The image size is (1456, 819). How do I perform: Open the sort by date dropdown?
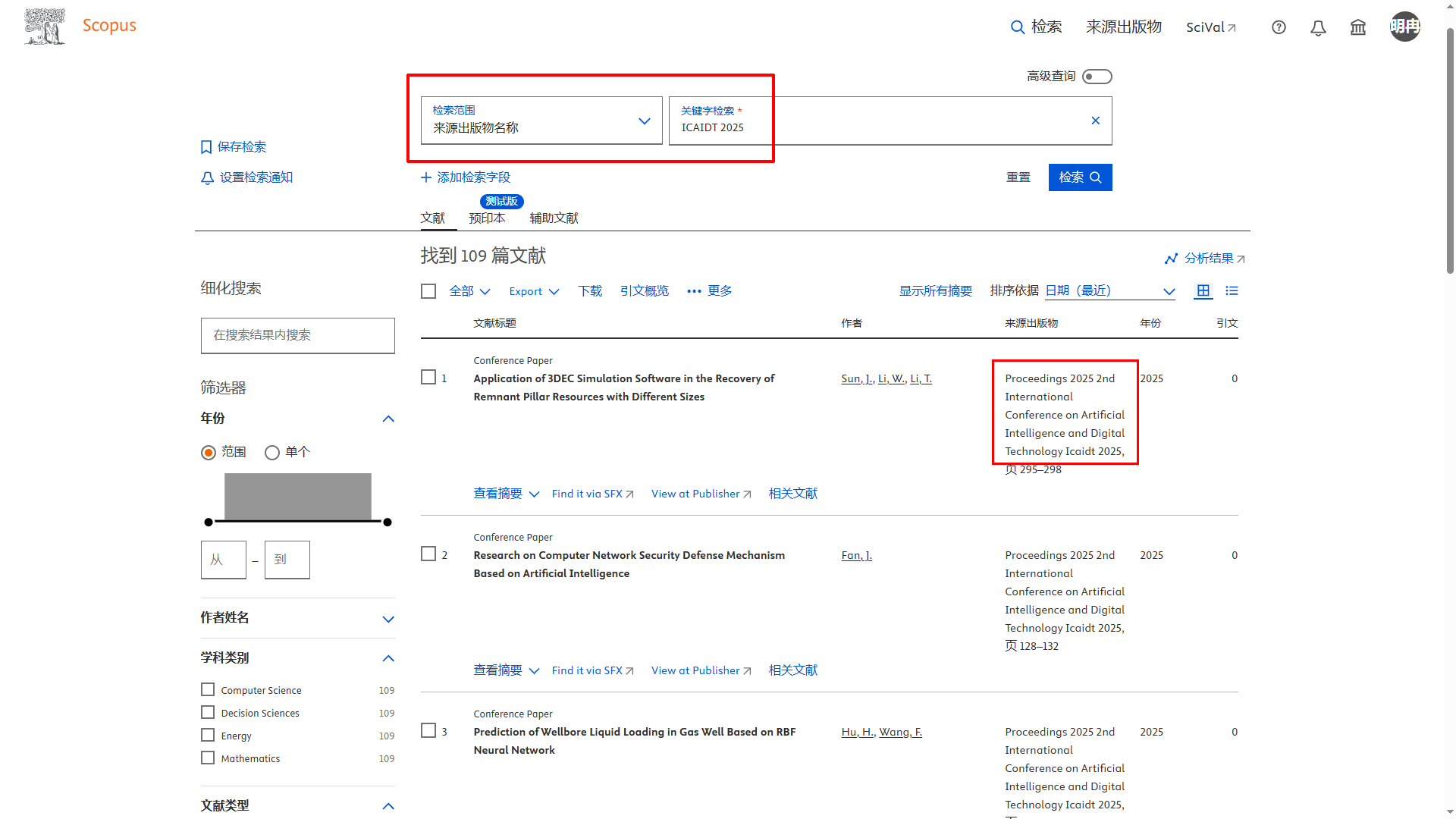1109,290
